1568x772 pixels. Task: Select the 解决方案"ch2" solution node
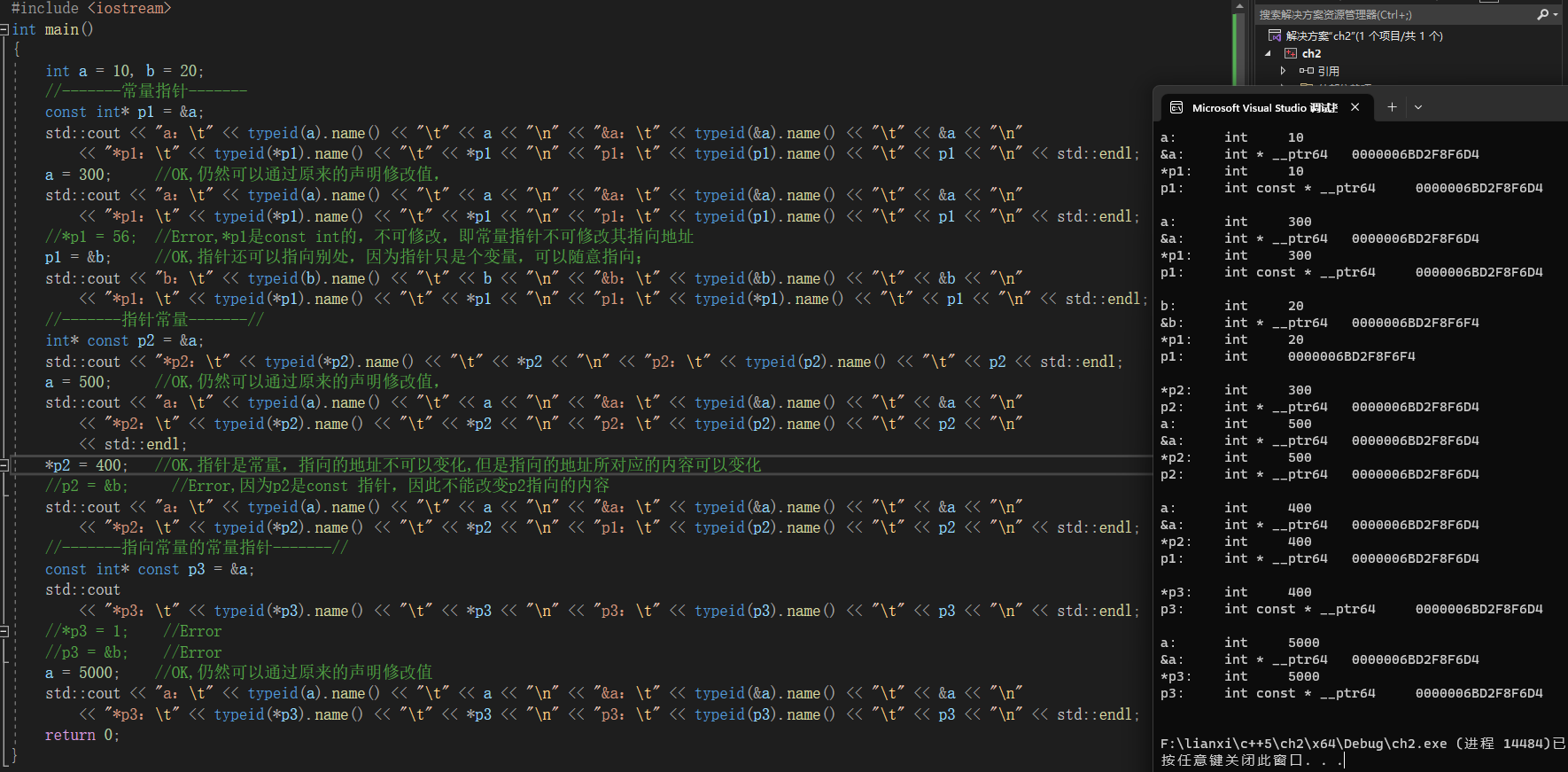click(1364, 35)
